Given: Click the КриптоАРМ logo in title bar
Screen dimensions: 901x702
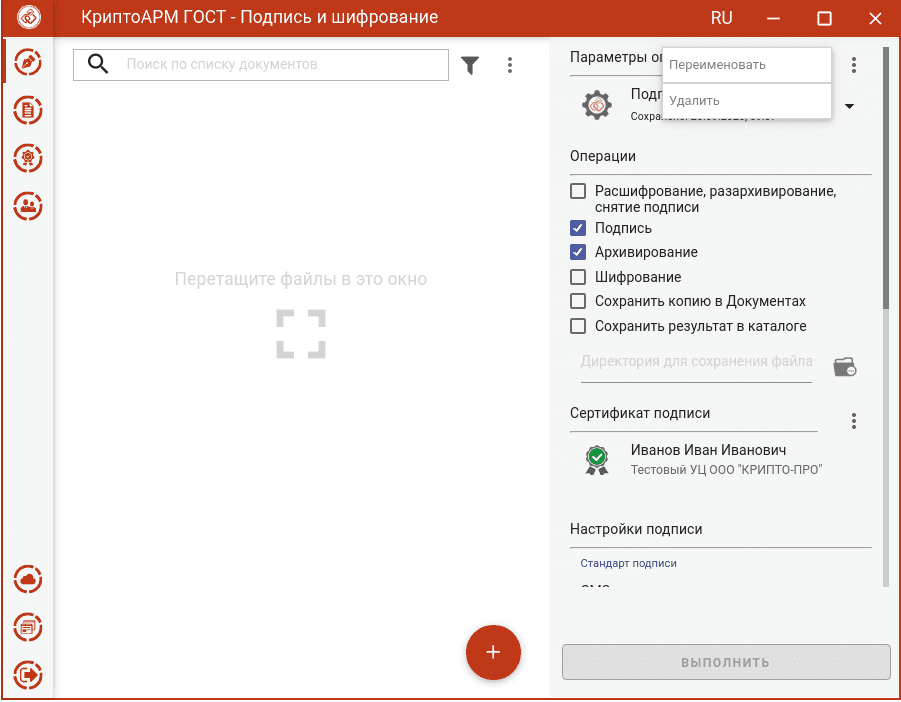Looking at the screenshot, I should point(29,17).
